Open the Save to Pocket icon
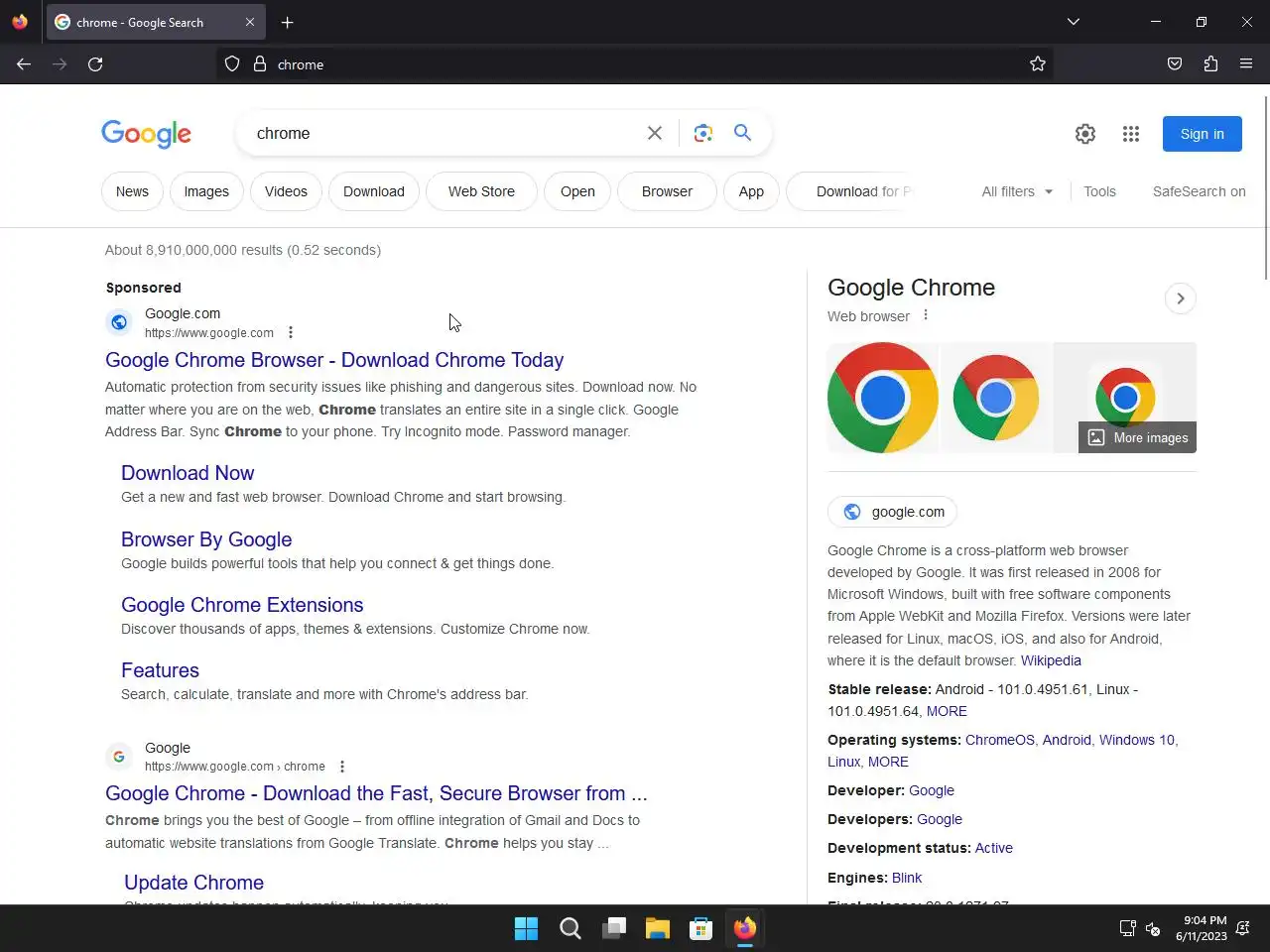The width and height of the screenshot is (1270, 952). click(1175, 64)
